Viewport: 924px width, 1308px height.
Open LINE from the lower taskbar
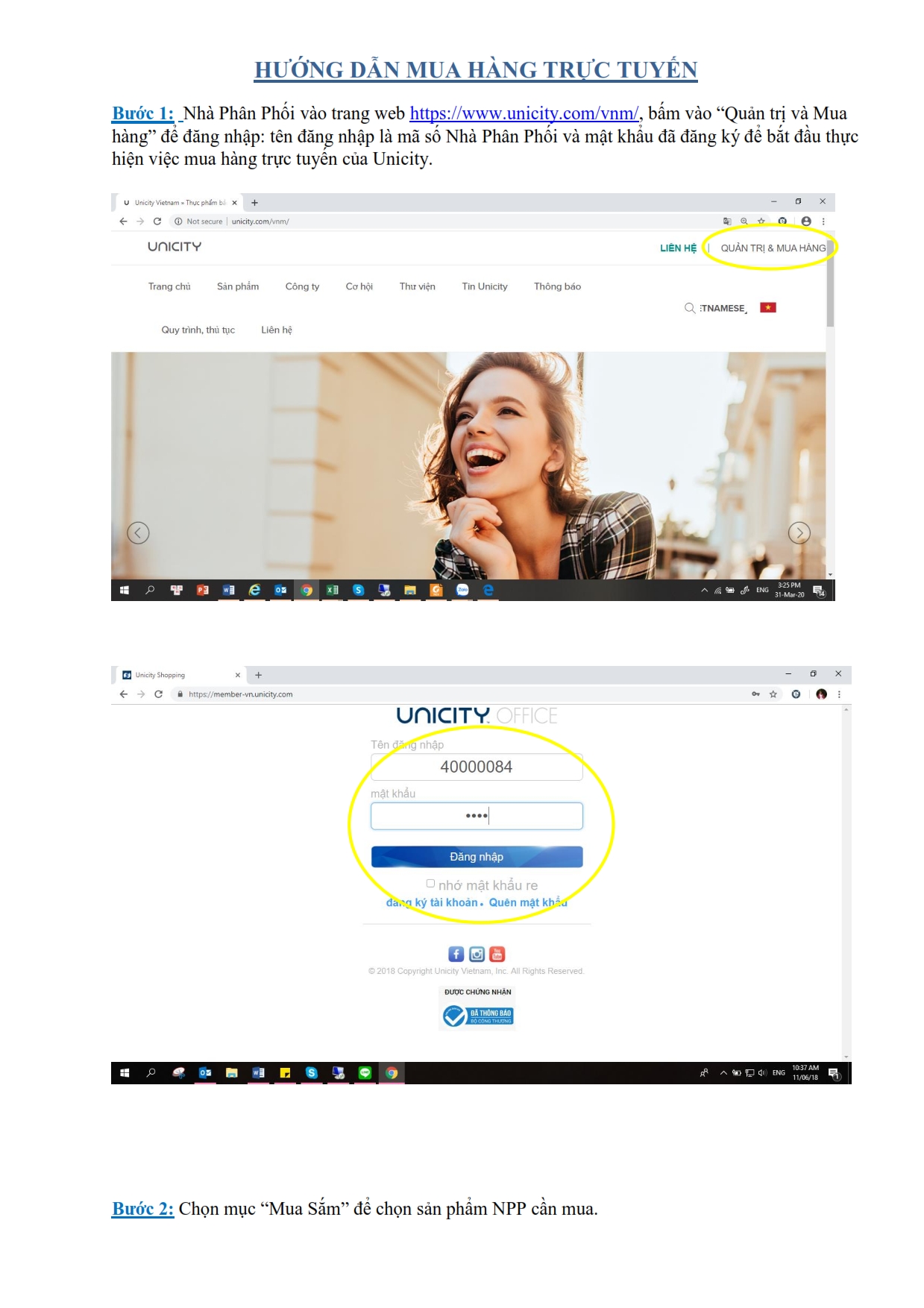click(365, 1073)
